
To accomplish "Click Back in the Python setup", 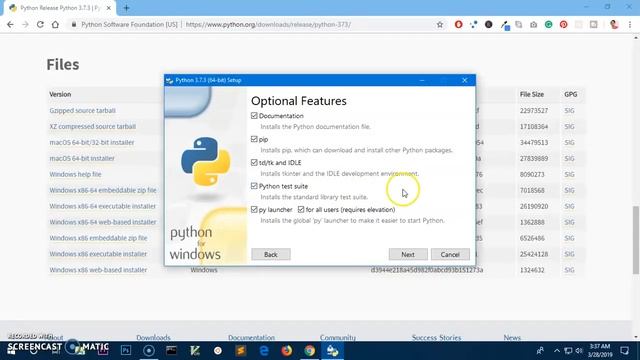I will (271, 254).
